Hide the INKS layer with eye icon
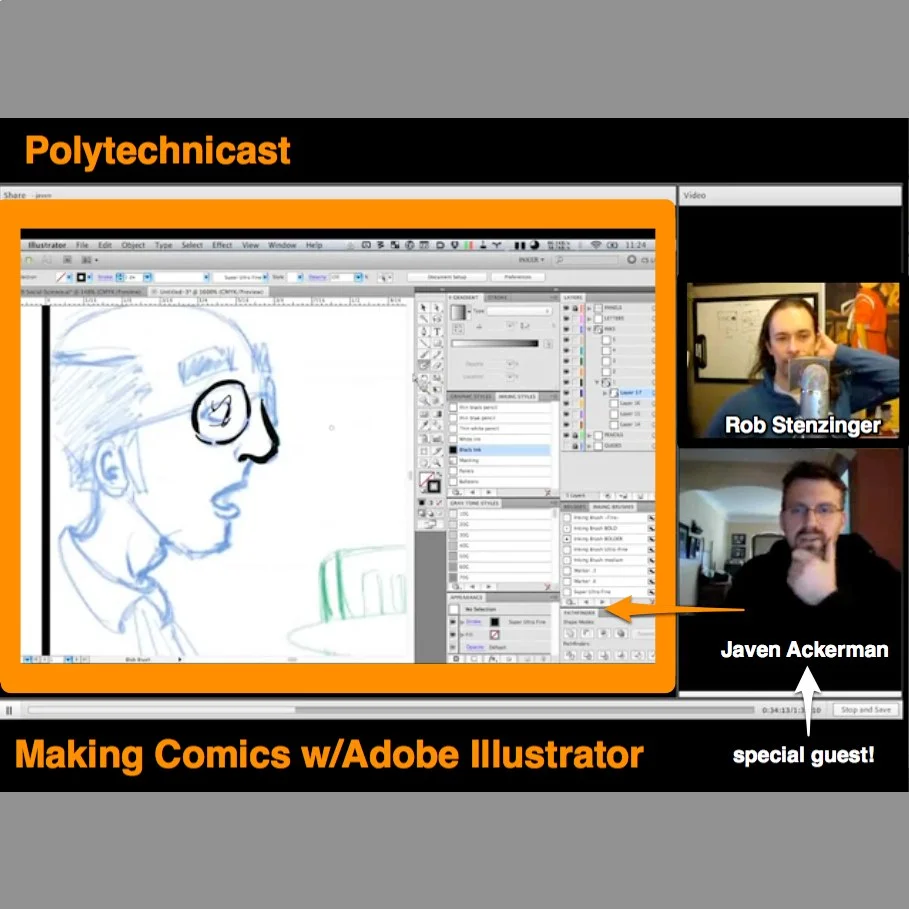The image size is (909, 910). click(567, 329)
